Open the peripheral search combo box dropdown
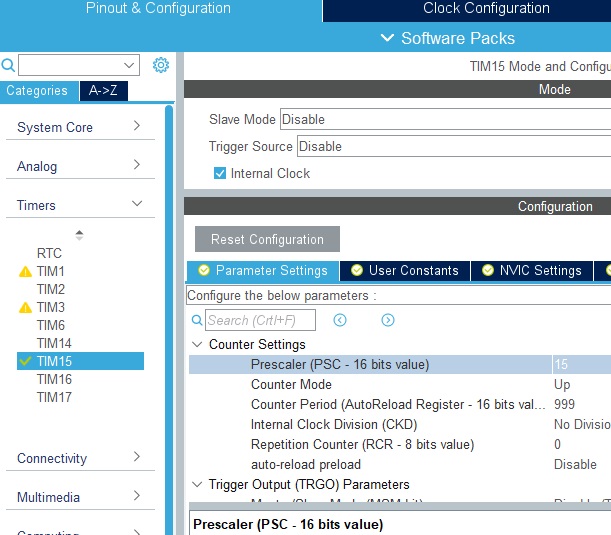 [x=130, y=65]
